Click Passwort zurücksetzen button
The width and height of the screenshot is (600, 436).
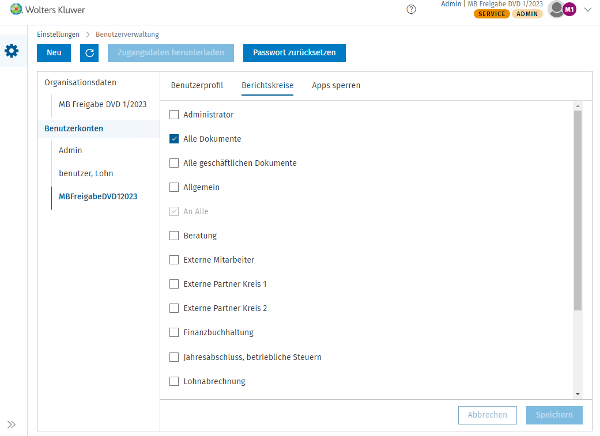pos(294,53)
